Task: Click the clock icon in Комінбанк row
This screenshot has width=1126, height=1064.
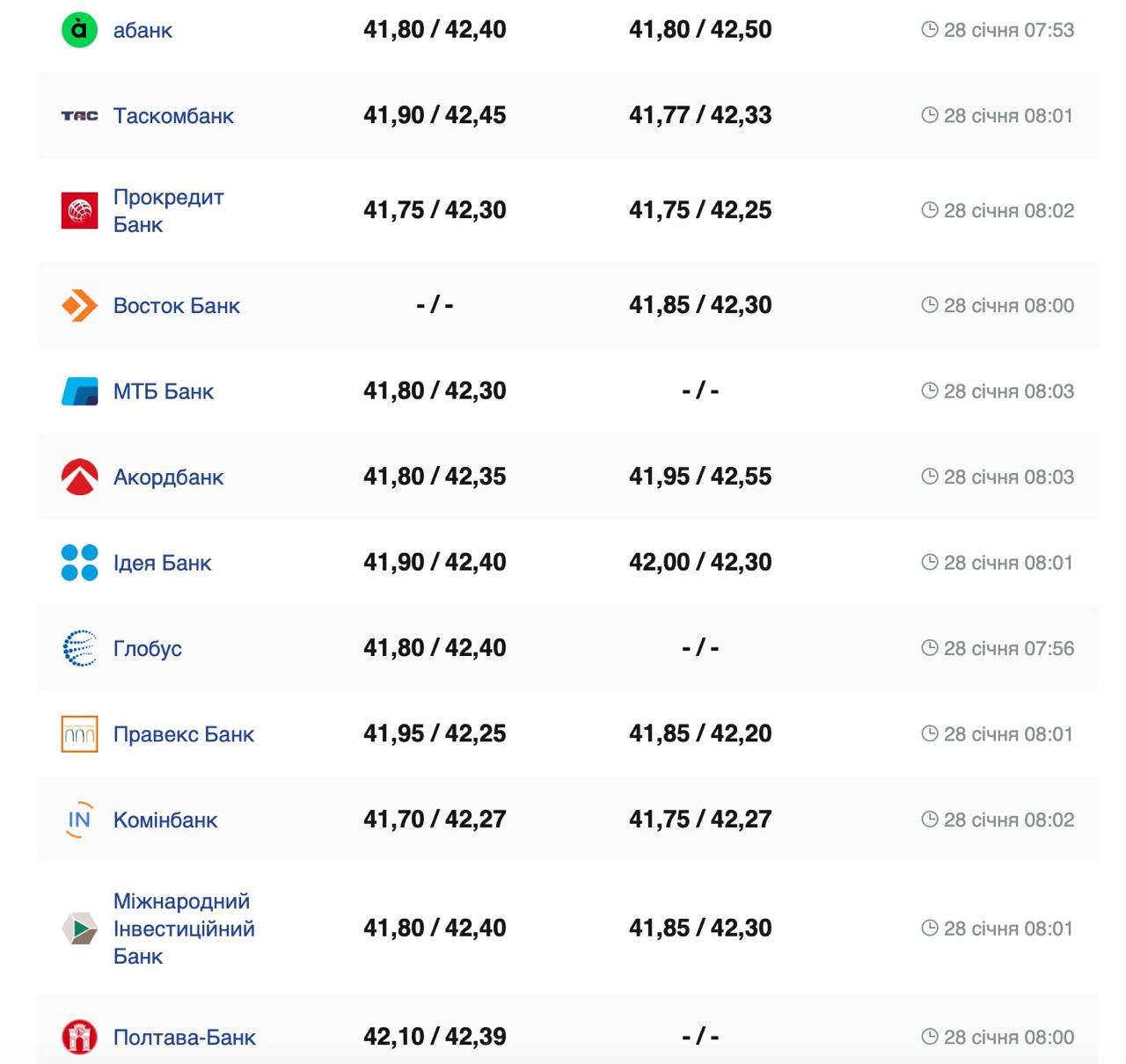Action: point(930,820)
